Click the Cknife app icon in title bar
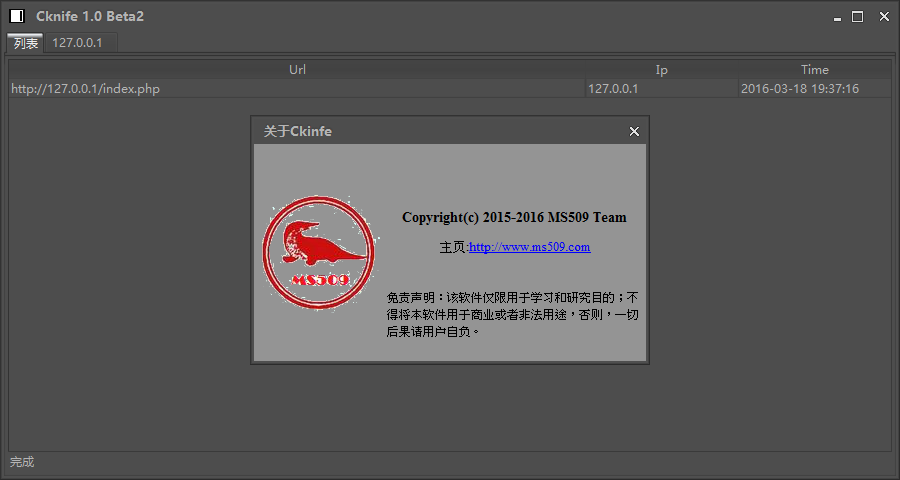 17,16
